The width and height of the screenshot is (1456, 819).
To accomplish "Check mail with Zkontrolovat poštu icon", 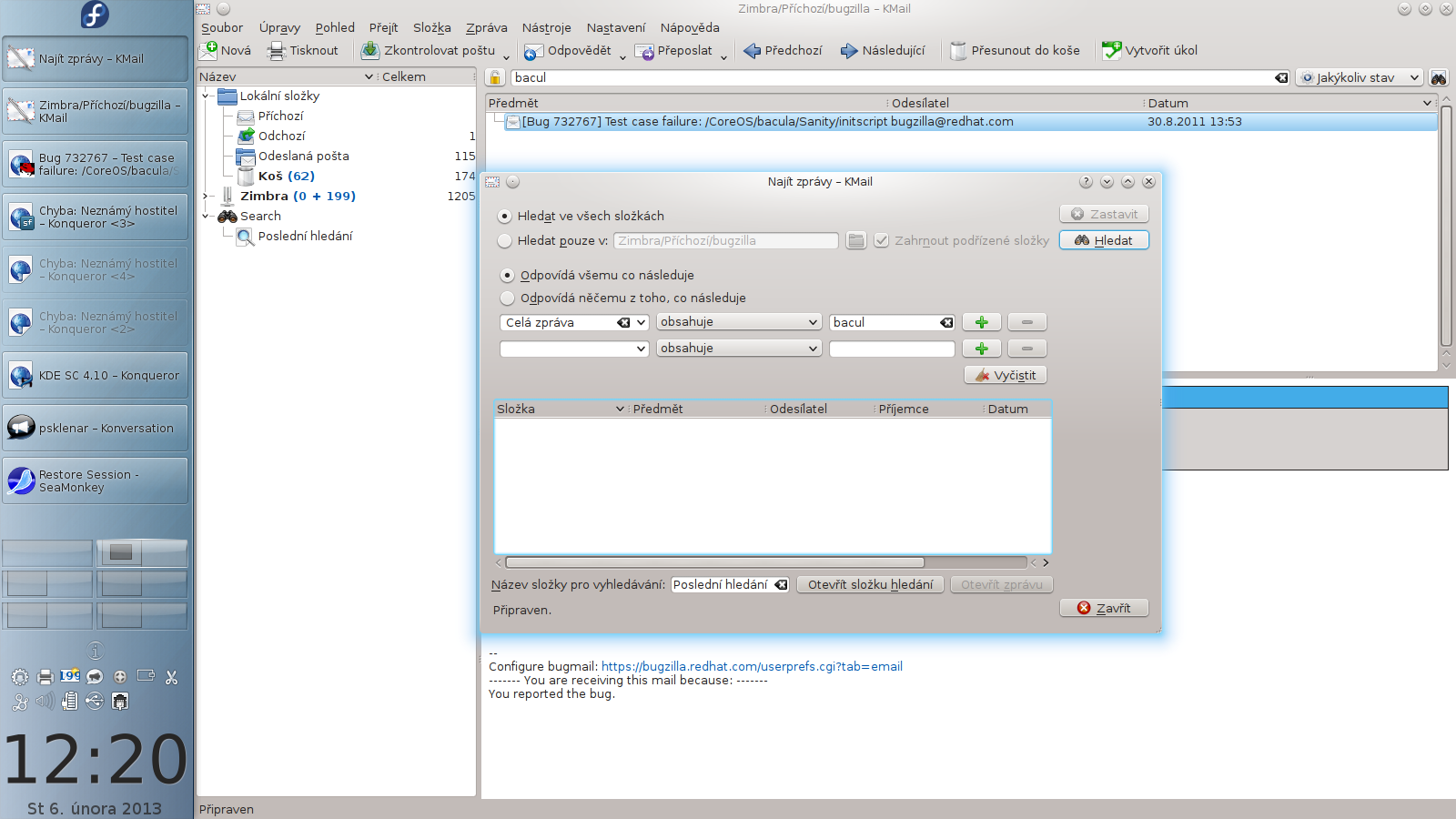I will tap(370, 50).
